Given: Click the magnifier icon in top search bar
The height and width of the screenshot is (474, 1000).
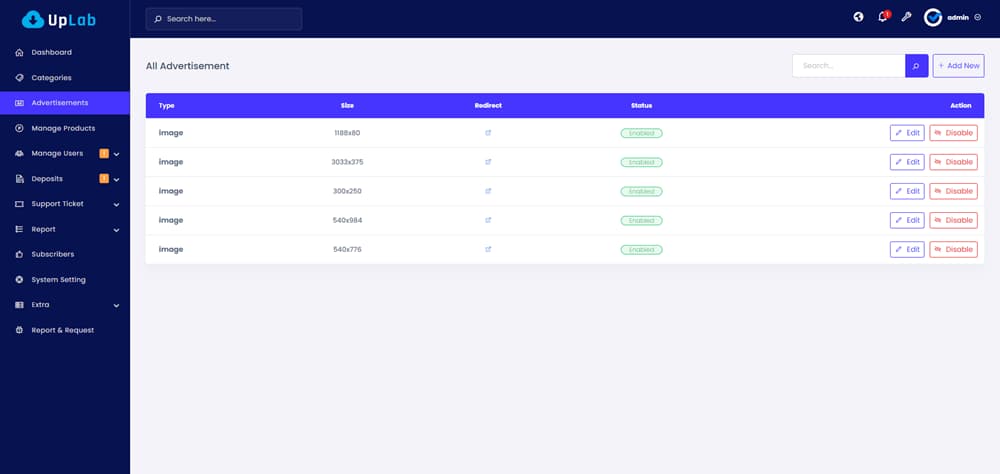Looking at the screenshot, I should [x=158, y=19].
